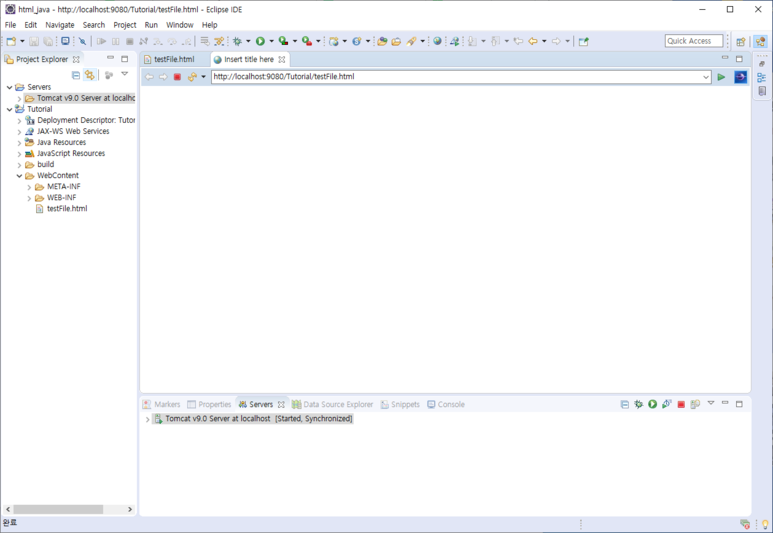773x533 pixels.
Task: Click the Launch Web Services Explorer icon
Action: [455, 41]
